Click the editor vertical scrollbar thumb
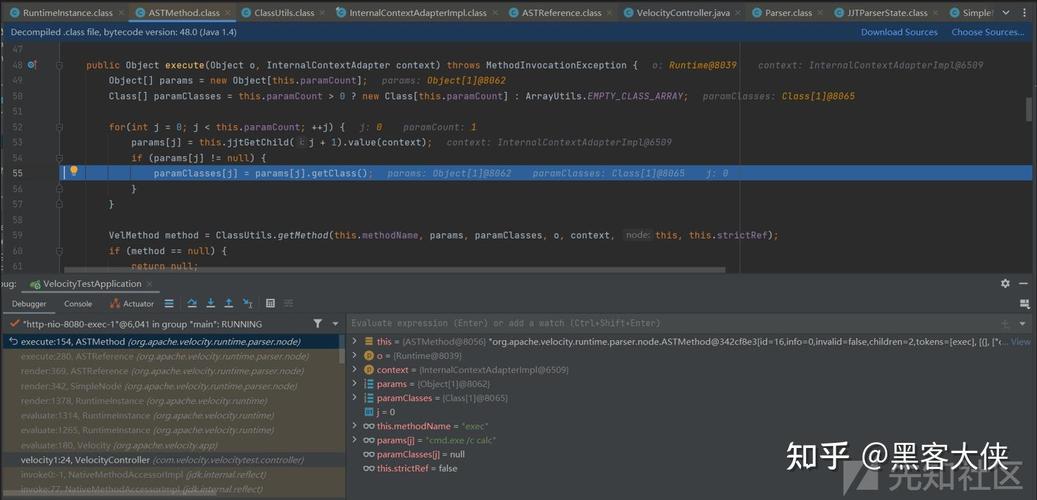The width and height of the screenshot is (1037, 500). [x=1028, y=110]
